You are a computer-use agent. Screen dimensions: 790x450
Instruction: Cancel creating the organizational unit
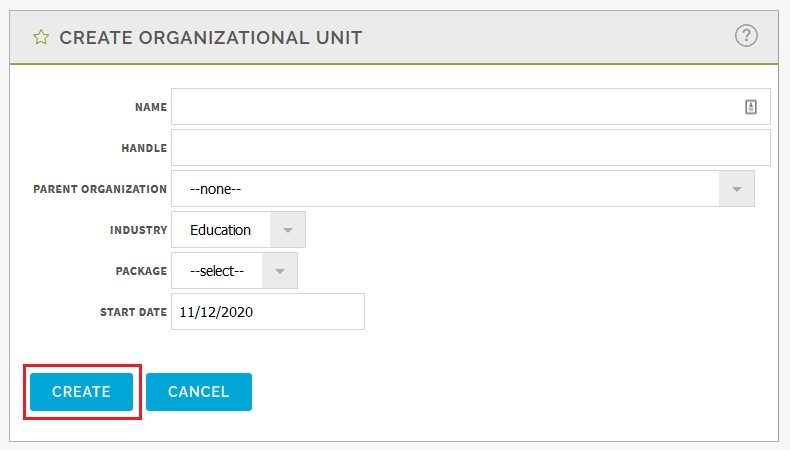point(198,392)
